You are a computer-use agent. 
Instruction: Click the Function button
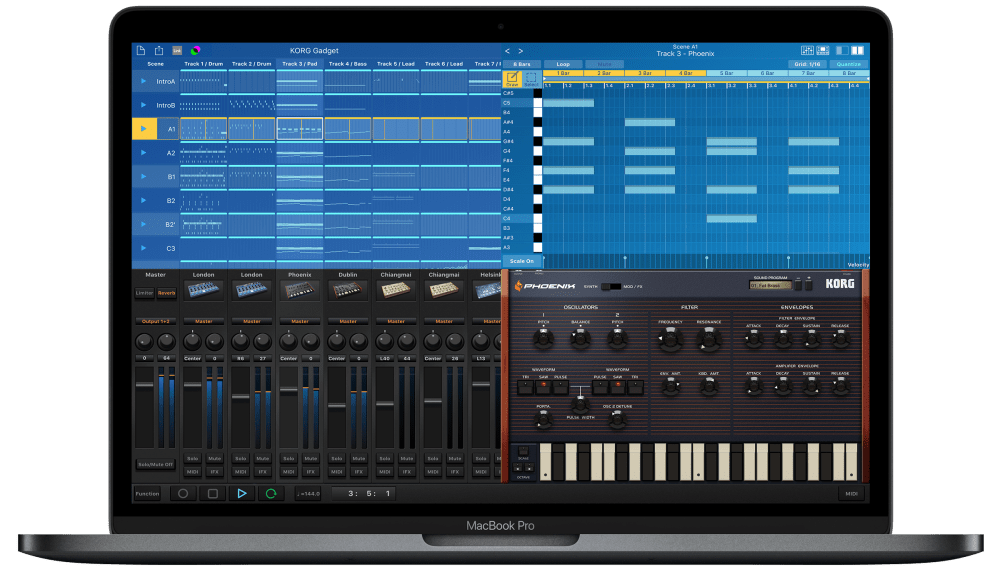coord(147,493)
